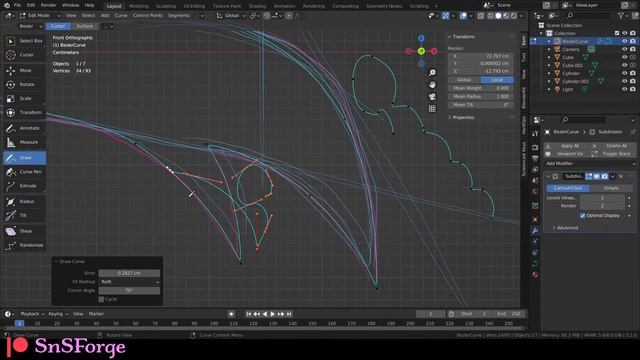This screenshot has height=360, width=640.
Task: Click the Delete All modifiers button
Action: point(613,146)
